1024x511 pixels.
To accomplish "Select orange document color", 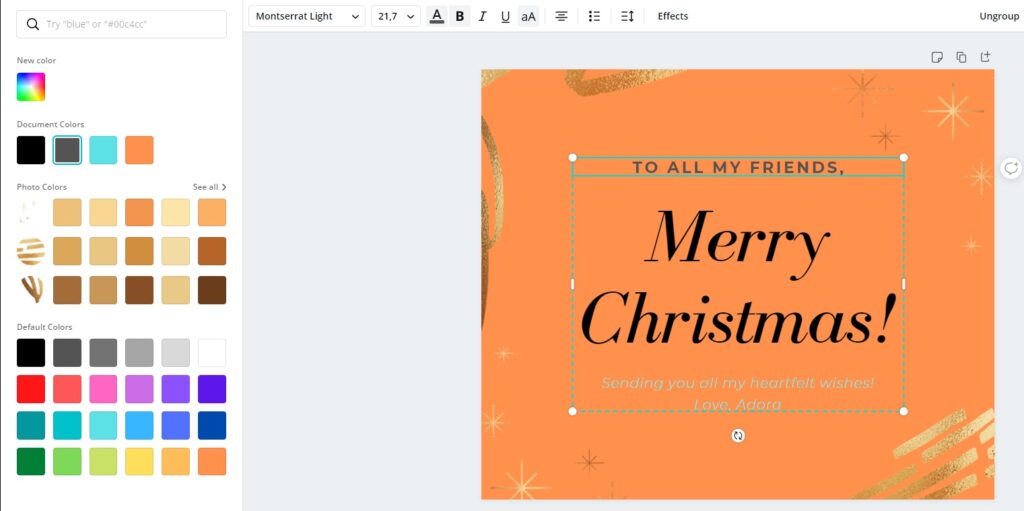I will coord(139,150).
